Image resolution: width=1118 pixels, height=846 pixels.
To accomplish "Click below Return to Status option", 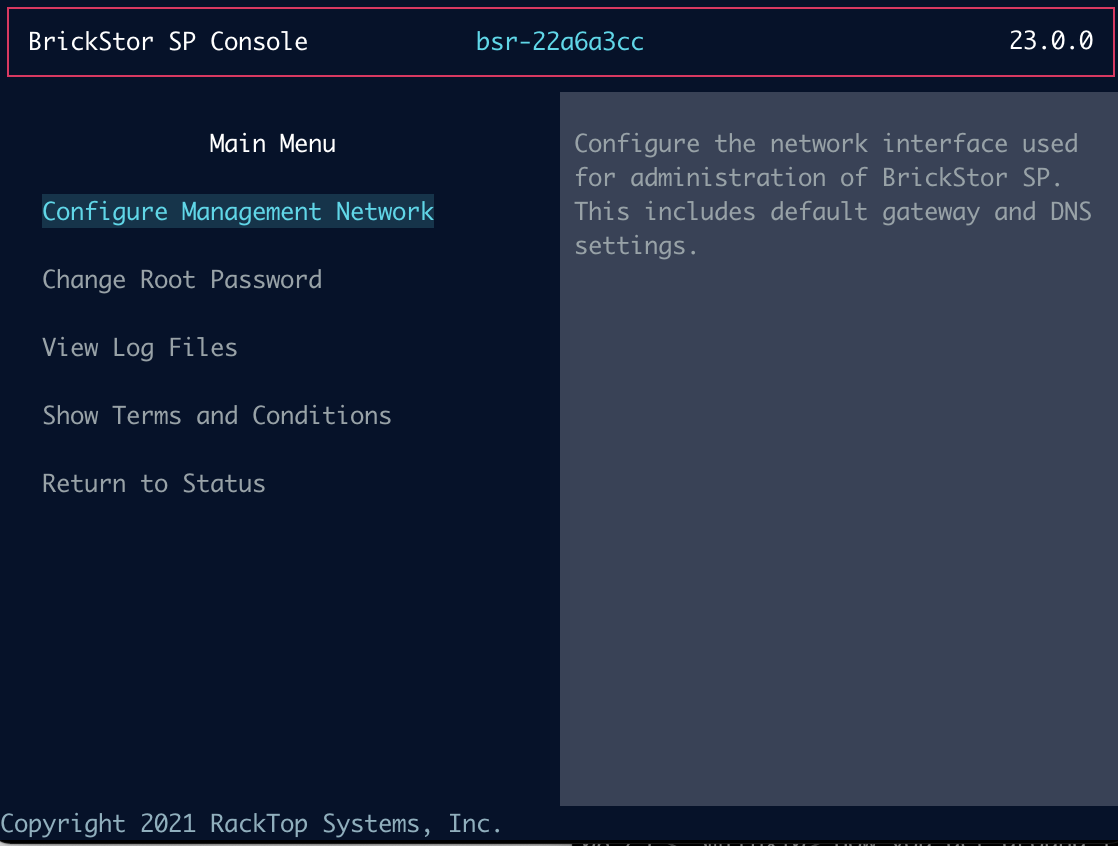I will click(153, 550).
